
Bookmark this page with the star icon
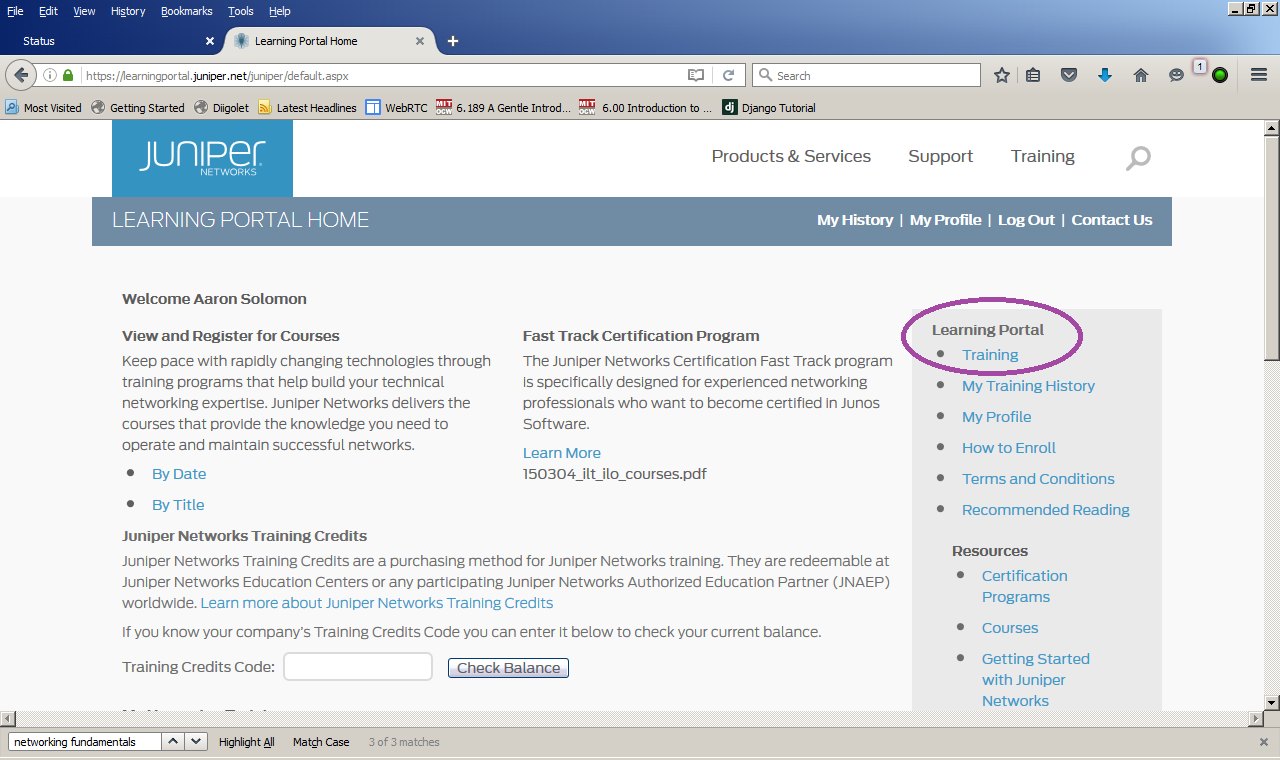[x=1001, y=76]
